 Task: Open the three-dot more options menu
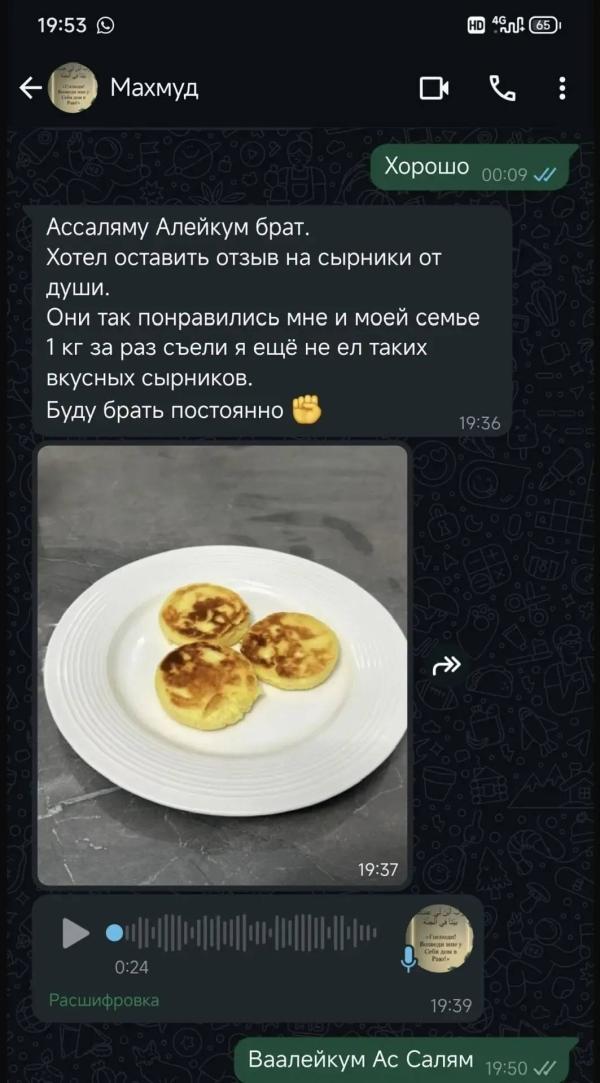click(x=563, y=88)
